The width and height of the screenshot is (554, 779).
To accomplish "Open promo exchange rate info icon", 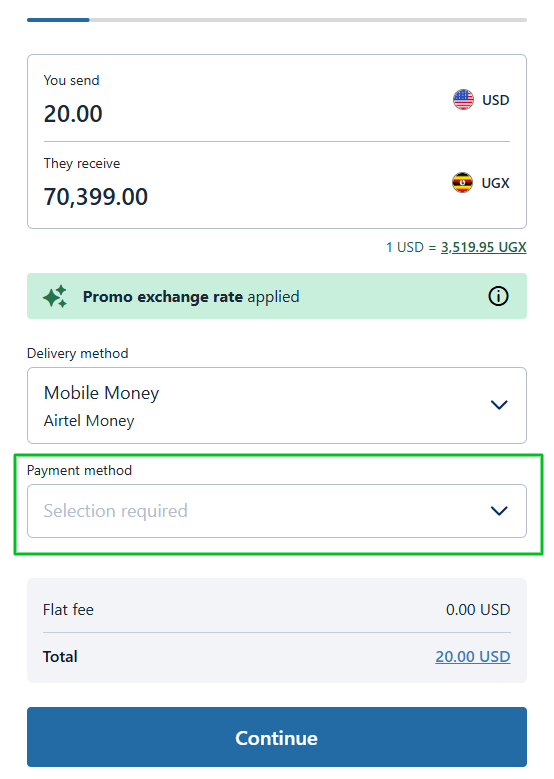I will (x=498, y=297).
